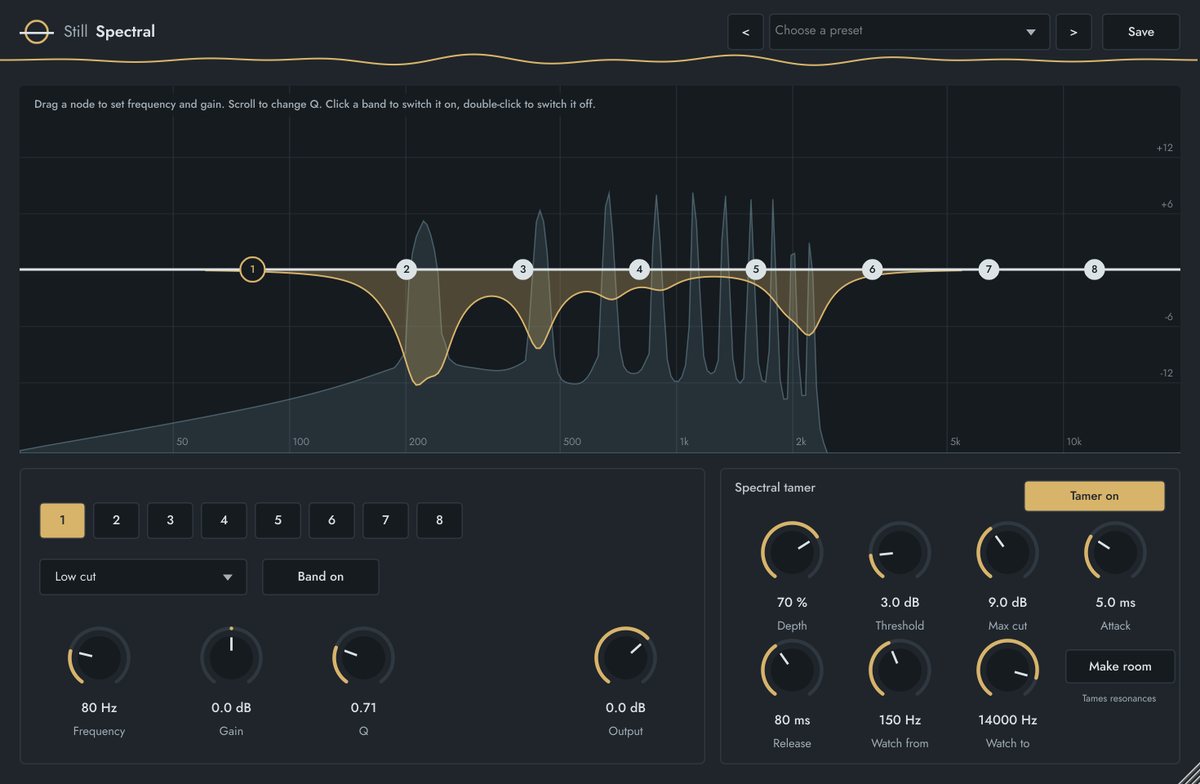Click the 70 % Depth value
This screenshot has height=784, width=1200.
tap(792, 603)
